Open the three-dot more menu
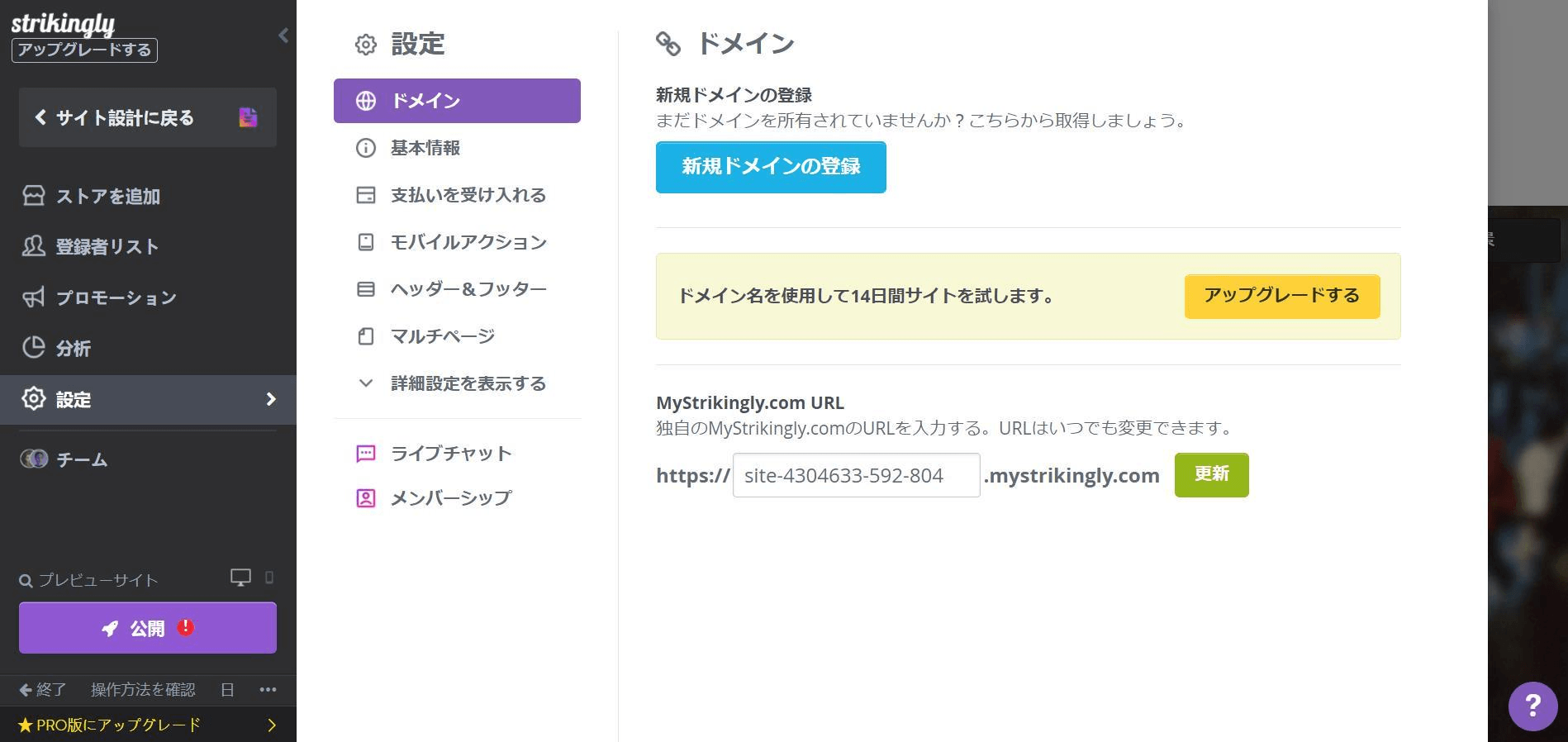 coord(268,689)
